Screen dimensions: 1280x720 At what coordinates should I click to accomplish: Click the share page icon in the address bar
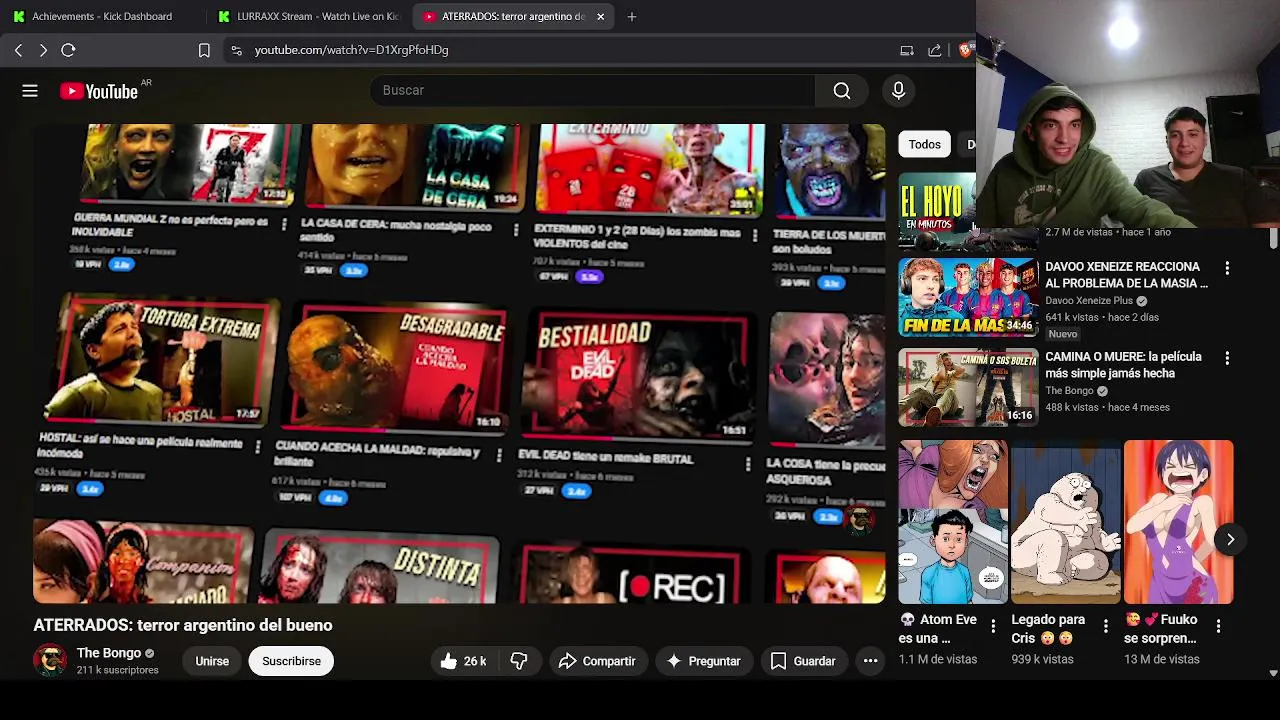pos(935,50)
